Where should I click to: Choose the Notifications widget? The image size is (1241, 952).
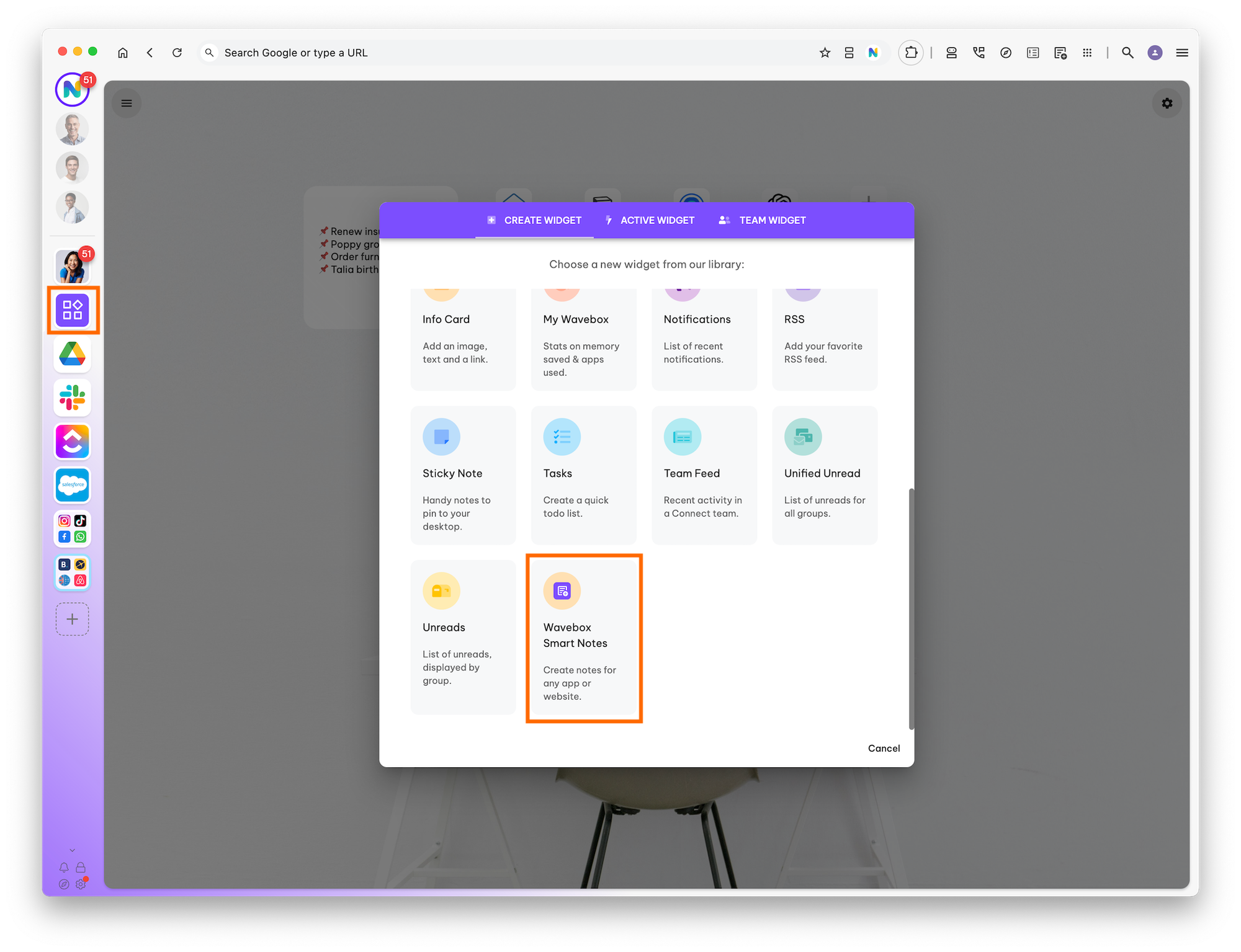(704, 339)
